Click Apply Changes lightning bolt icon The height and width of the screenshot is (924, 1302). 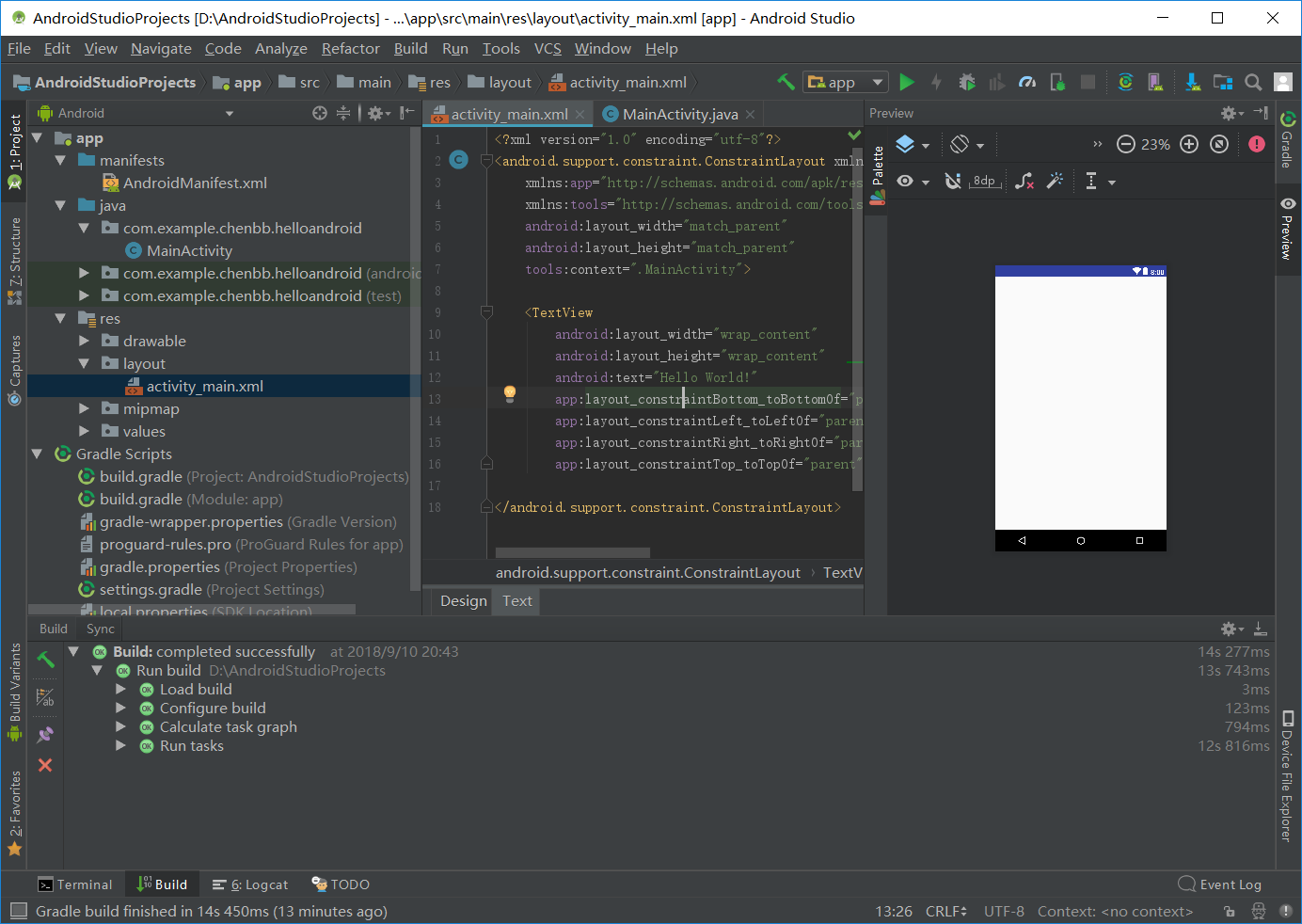(936, 82)
